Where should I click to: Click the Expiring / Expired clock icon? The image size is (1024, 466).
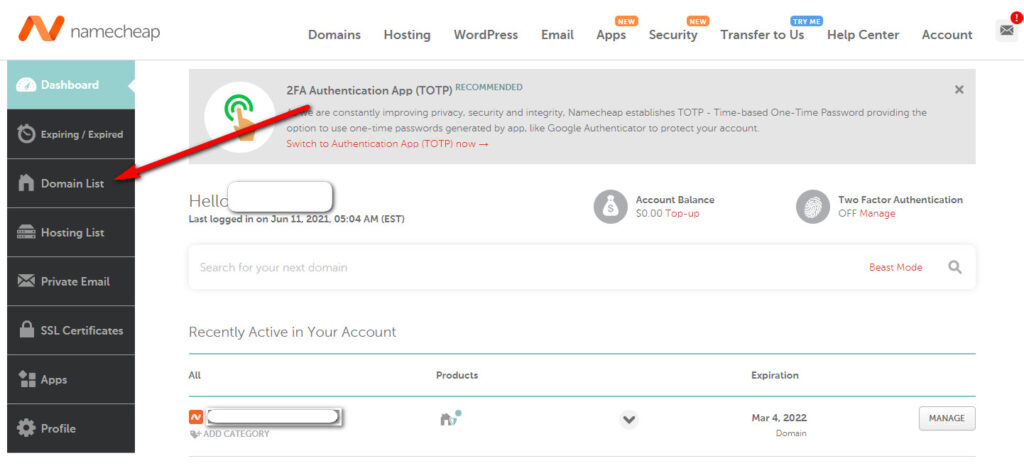[26, 134]
